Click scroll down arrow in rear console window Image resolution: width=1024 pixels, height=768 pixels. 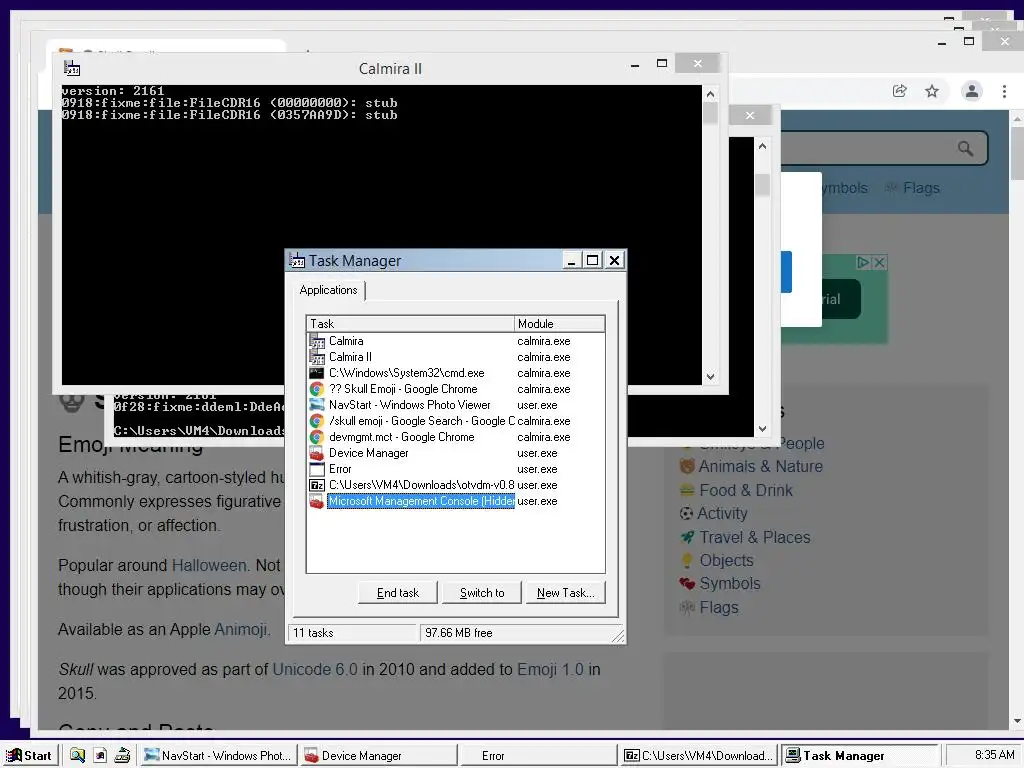762,429
